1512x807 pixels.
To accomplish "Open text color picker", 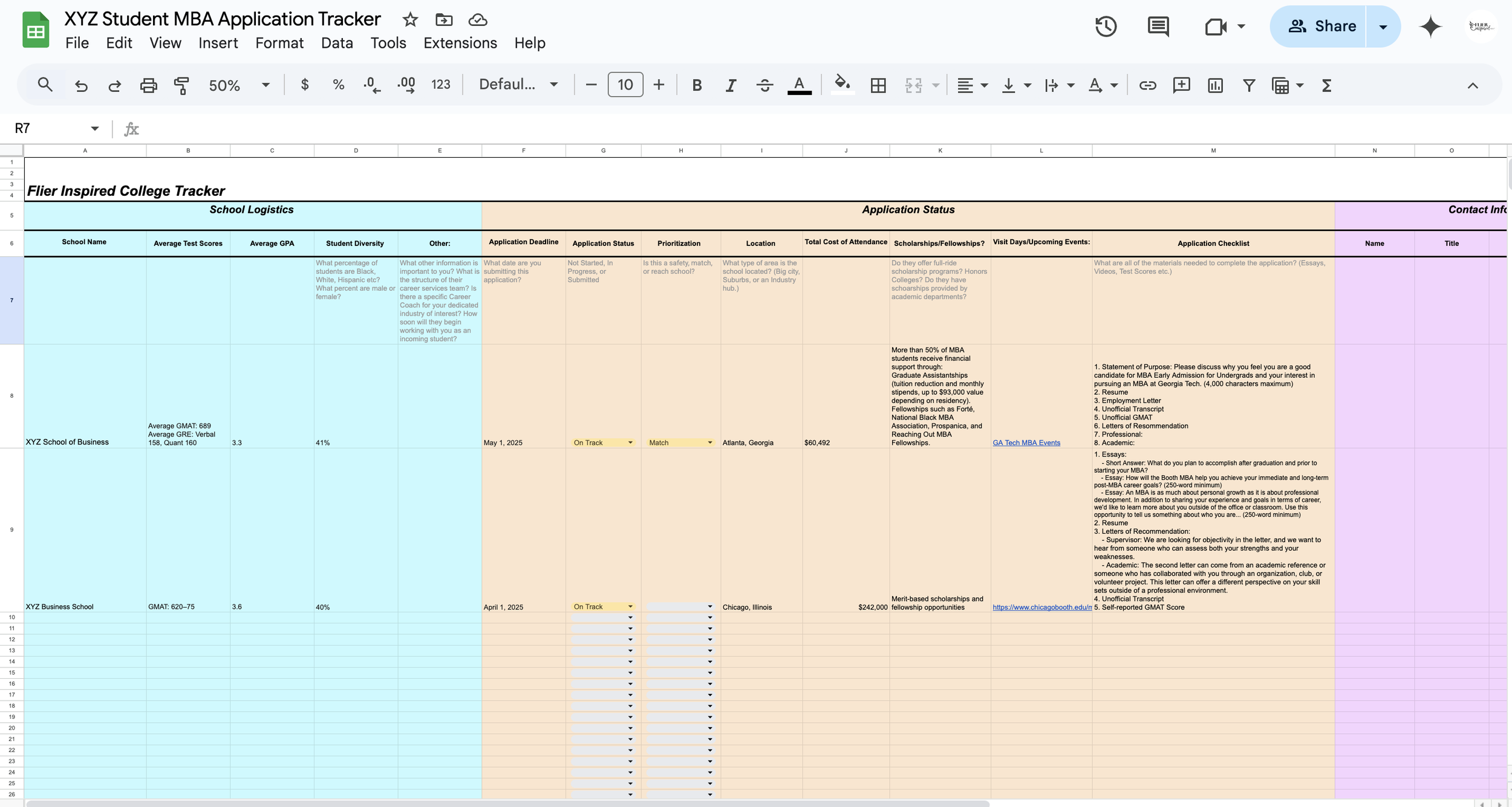I will tap(799, 85).
